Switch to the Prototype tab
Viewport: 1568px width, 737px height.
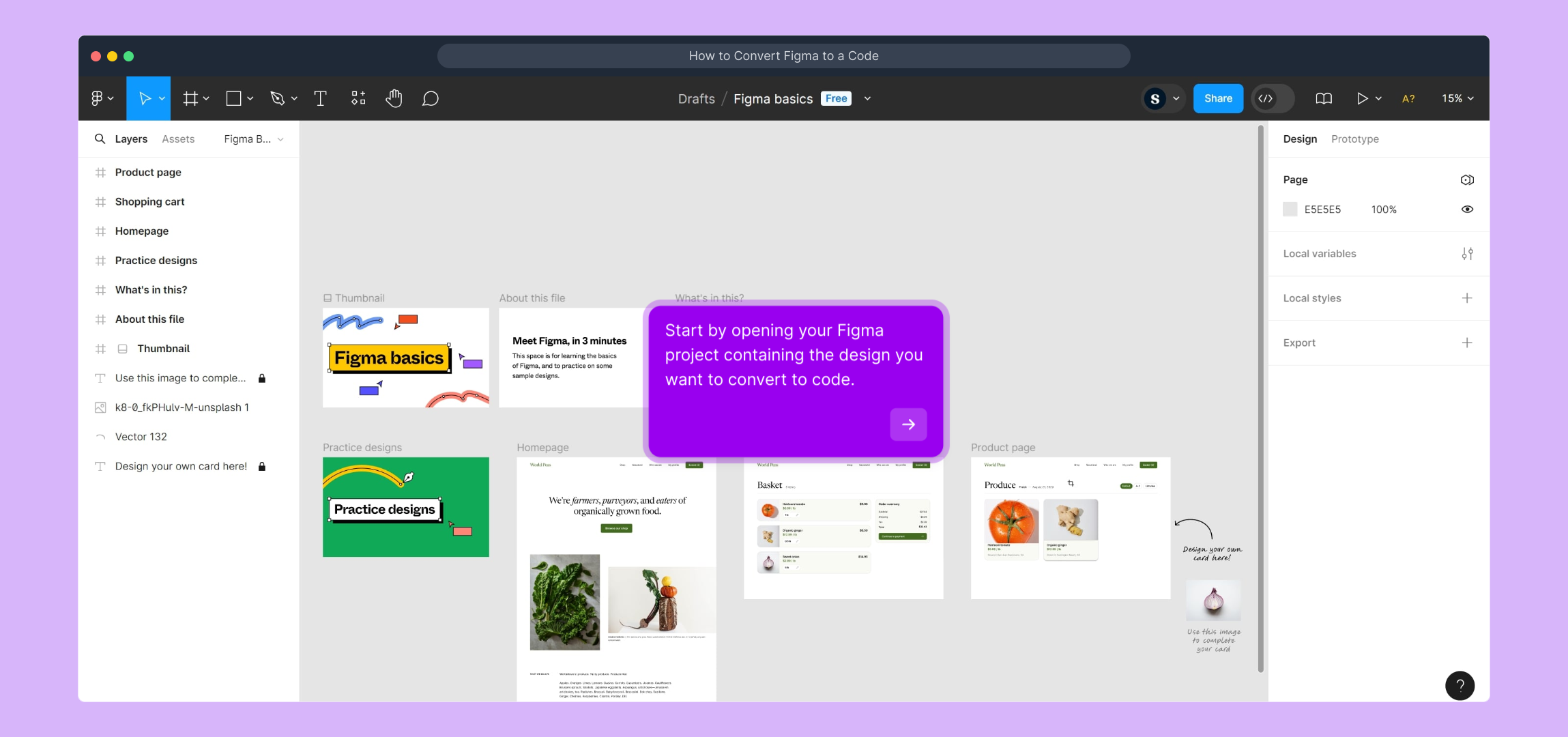1354,139
